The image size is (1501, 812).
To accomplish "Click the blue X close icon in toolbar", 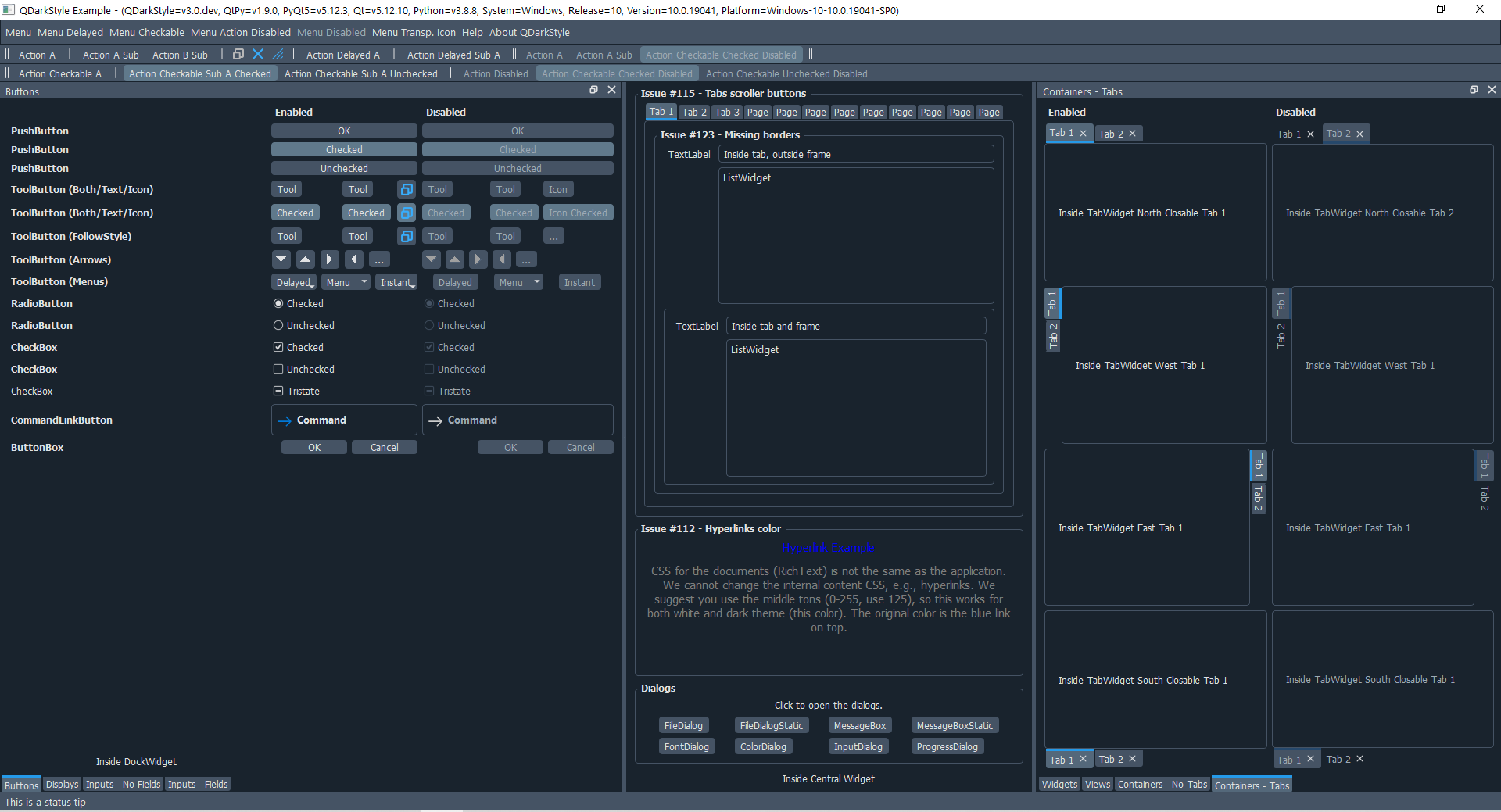I will [x=258, y=55].
